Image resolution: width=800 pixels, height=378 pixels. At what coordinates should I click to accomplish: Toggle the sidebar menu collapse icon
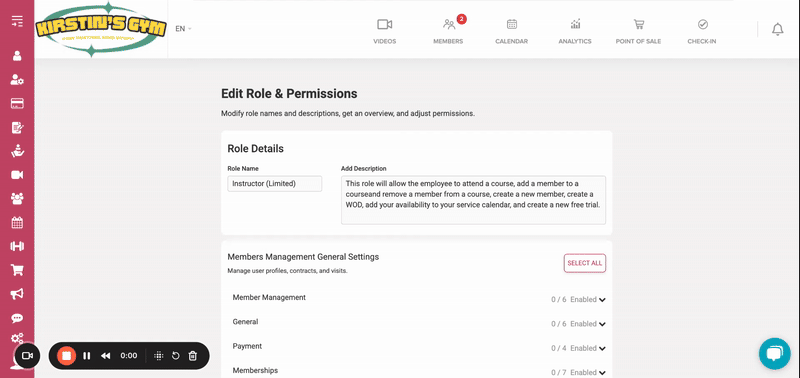(x=17, y=21)
